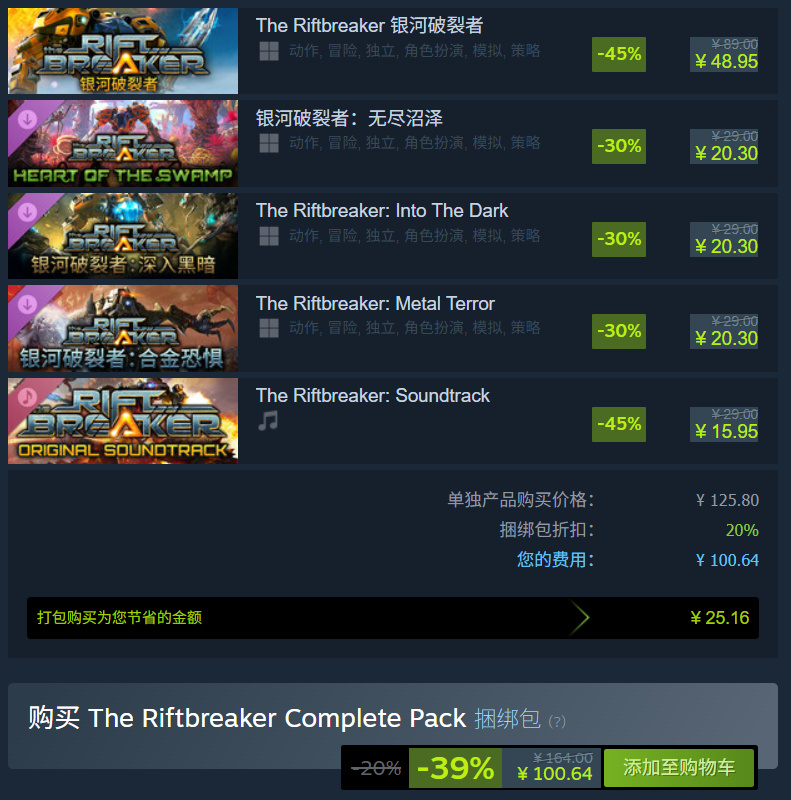The width and height of the screenshot is (791, 800).
Task: Open the 合金恐惧 Metal Terror thumbnail
Action: pyautogui.click(x=123, y=329)
